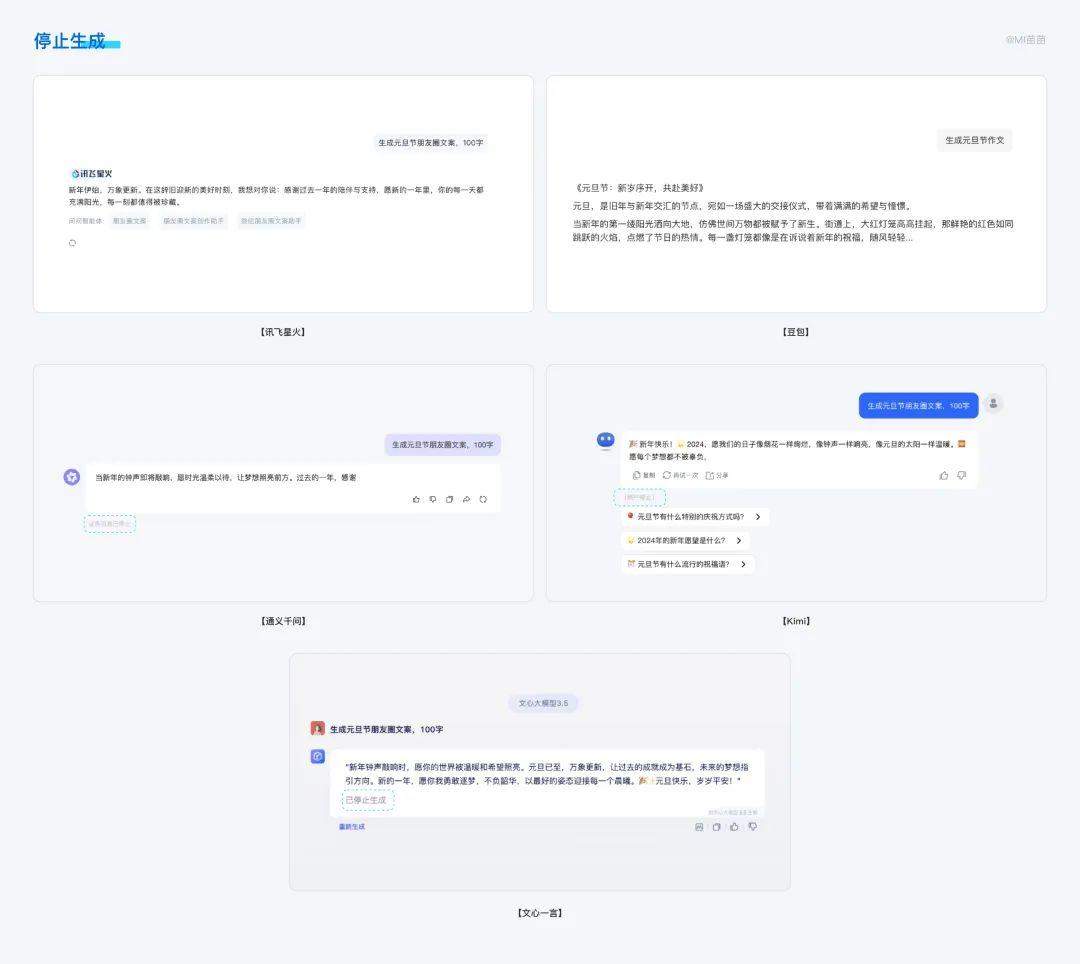This screenshot has width=1080, height=964.
Task: Click the 文心一言 image/save icon
Action: coord(699,827)
